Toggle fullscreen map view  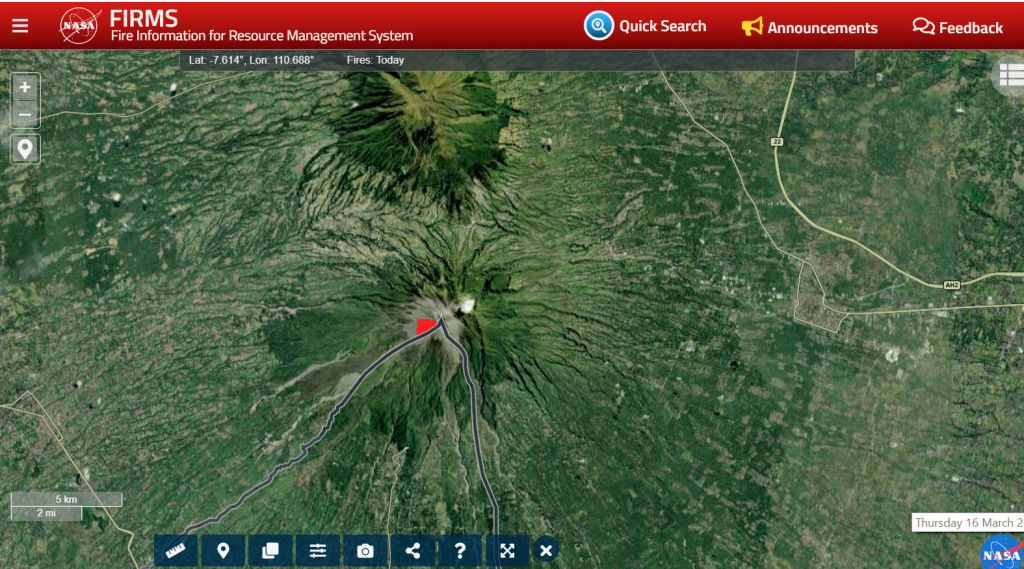[507, 550]
